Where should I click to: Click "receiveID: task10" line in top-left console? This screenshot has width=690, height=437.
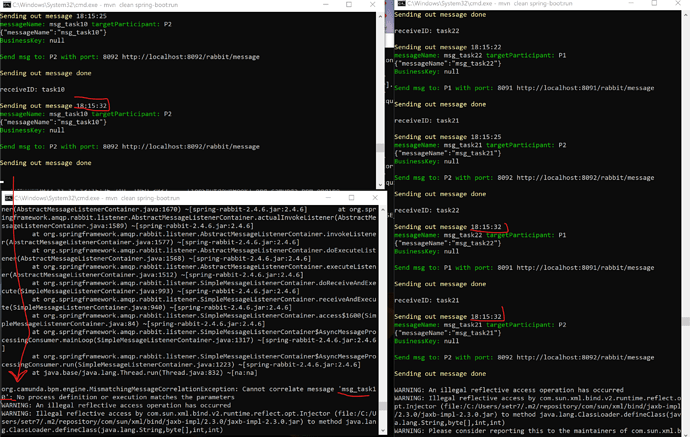(x=33, y=90)
